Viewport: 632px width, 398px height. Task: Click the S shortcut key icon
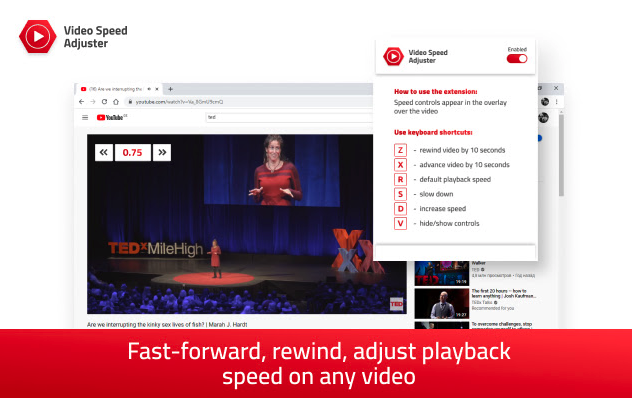(x=400, y=194)
